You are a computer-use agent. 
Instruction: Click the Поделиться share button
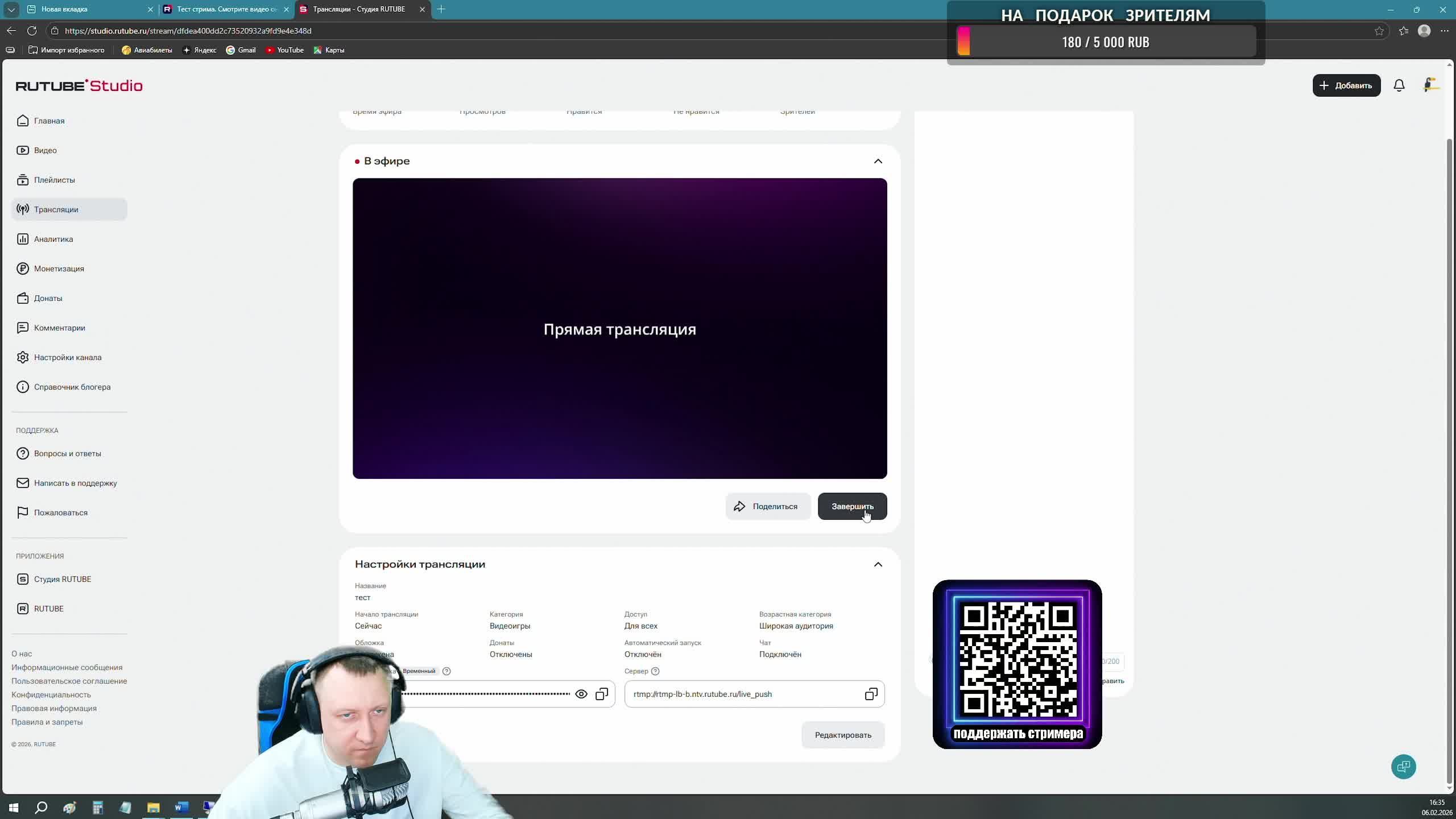point(767,506)
